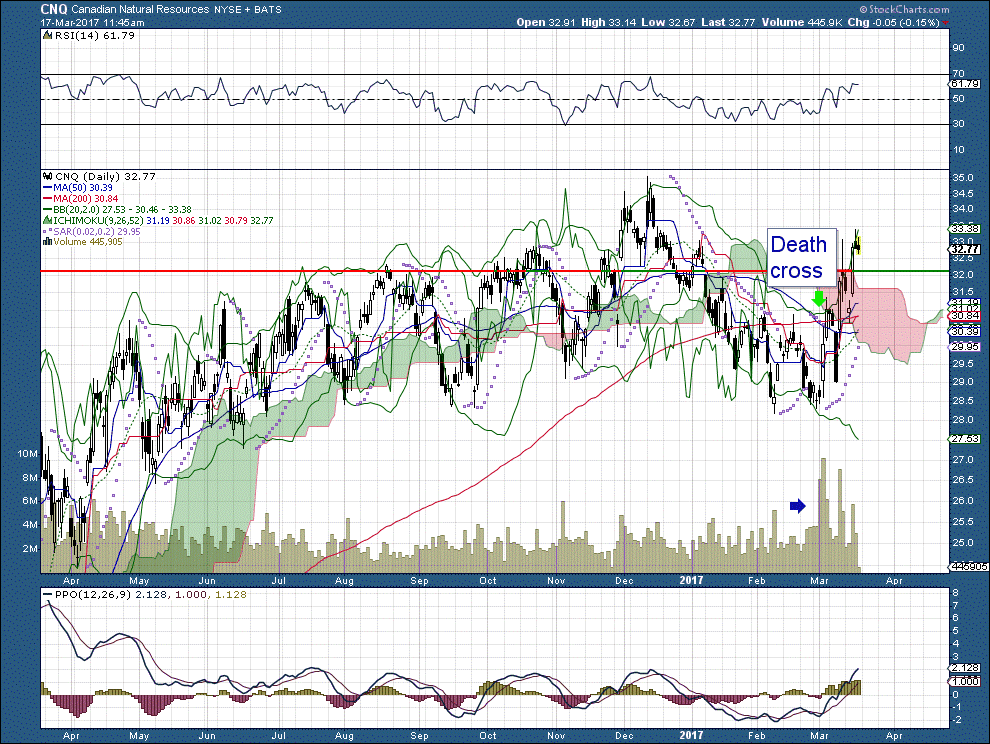Click the Ichimoku cloud icon in the legend
The width and height of the screenshot is (990, 744).
tap(47, 220)
